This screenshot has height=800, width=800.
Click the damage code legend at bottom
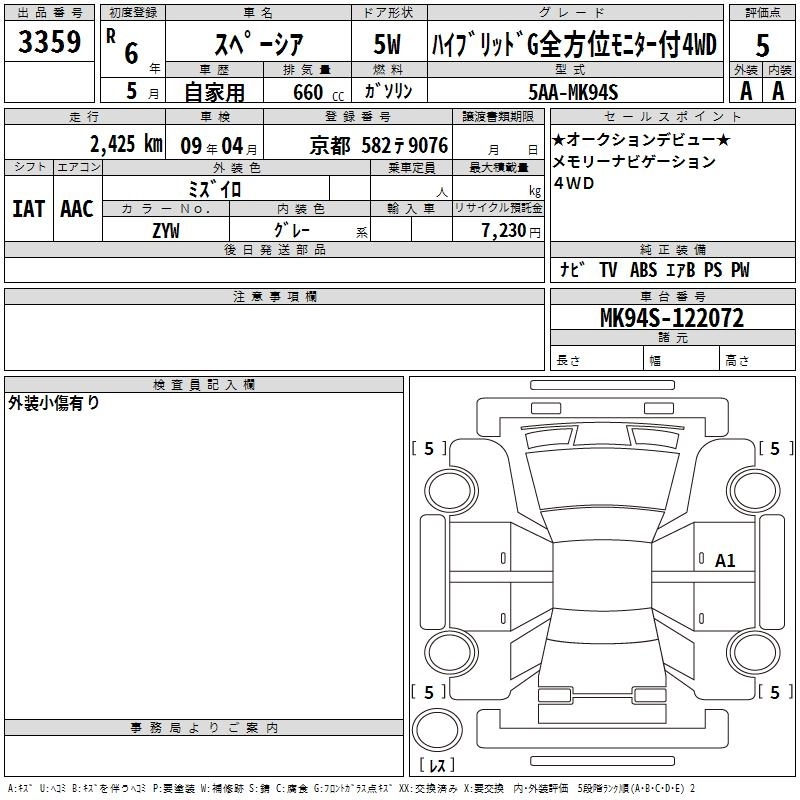click(351, 788)
